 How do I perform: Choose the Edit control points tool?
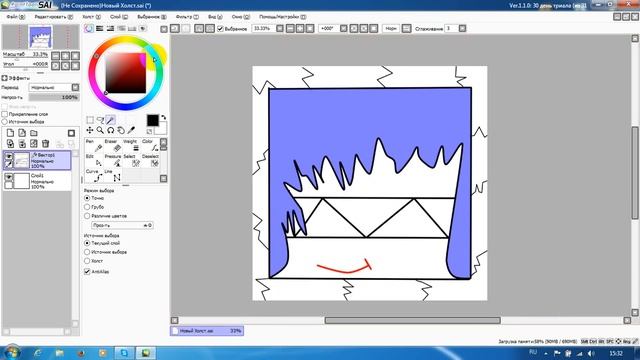(x=94, y=160)
